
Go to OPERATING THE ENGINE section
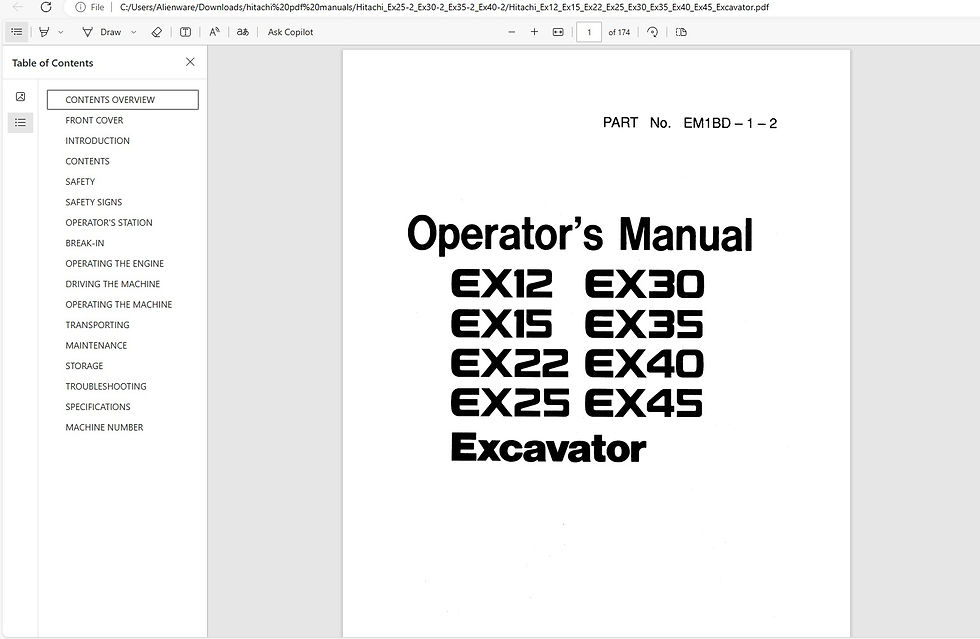pyautogui.click(x=114, y=263)
